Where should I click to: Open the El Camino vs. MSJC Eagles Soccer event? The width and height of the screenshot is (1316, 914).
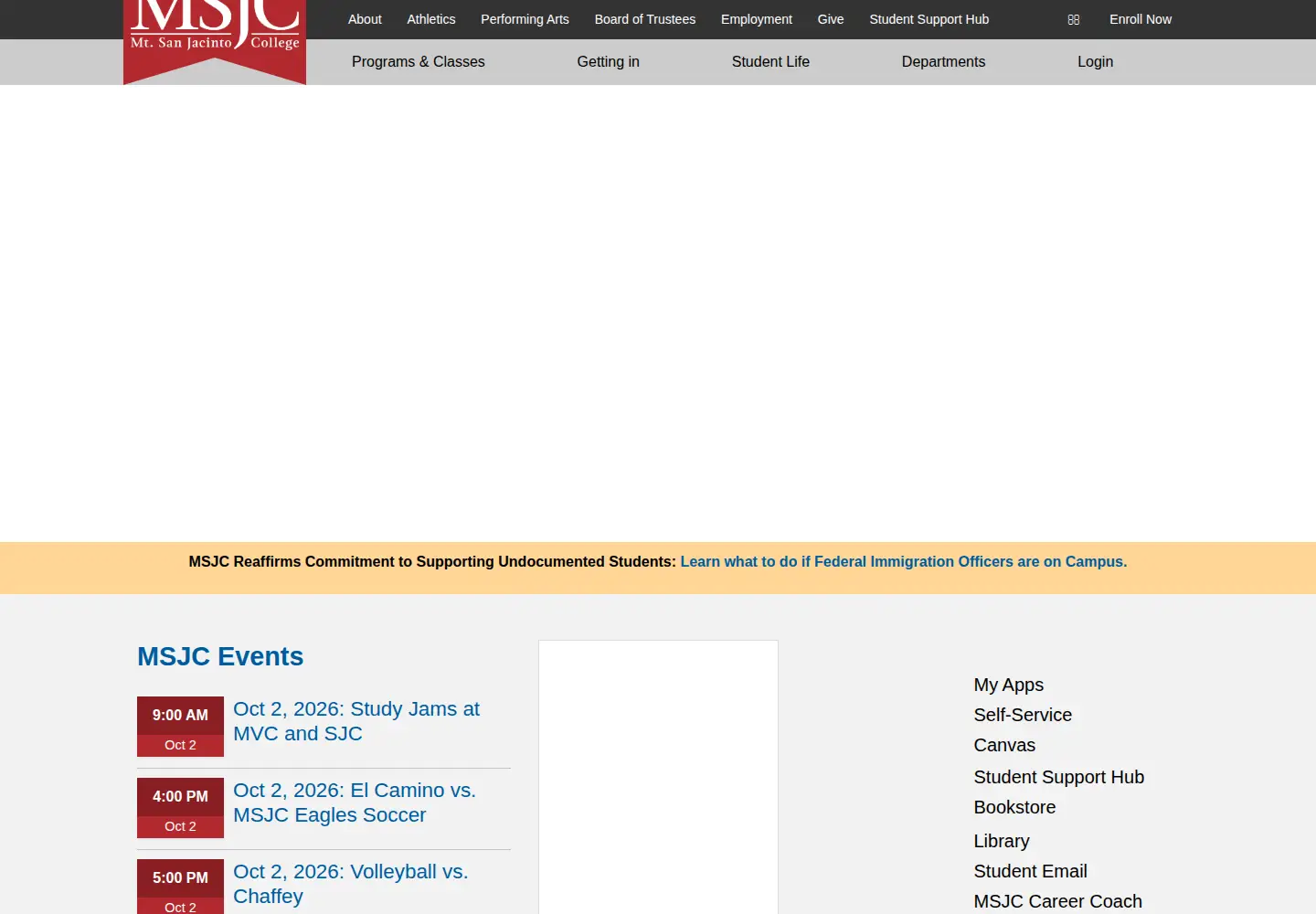(x=355, y=802)
